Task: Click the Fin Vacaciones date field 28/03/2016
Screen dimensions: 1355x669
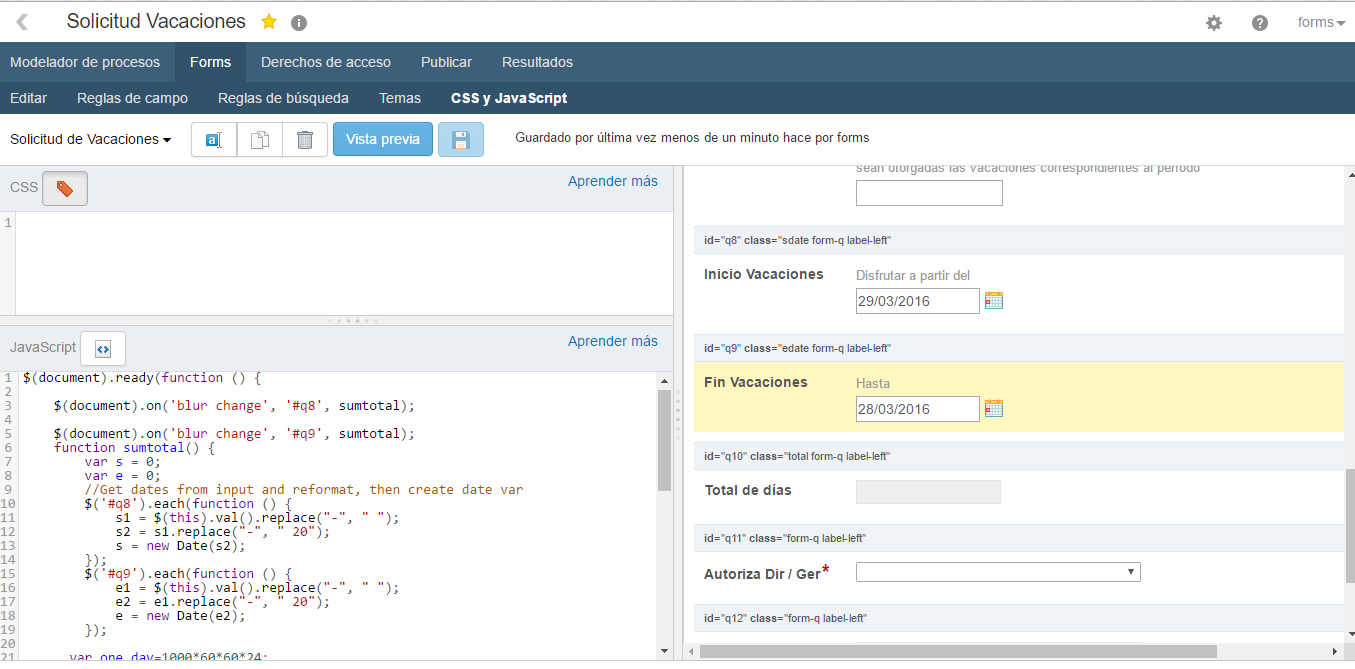Action: tap(918, 409)
